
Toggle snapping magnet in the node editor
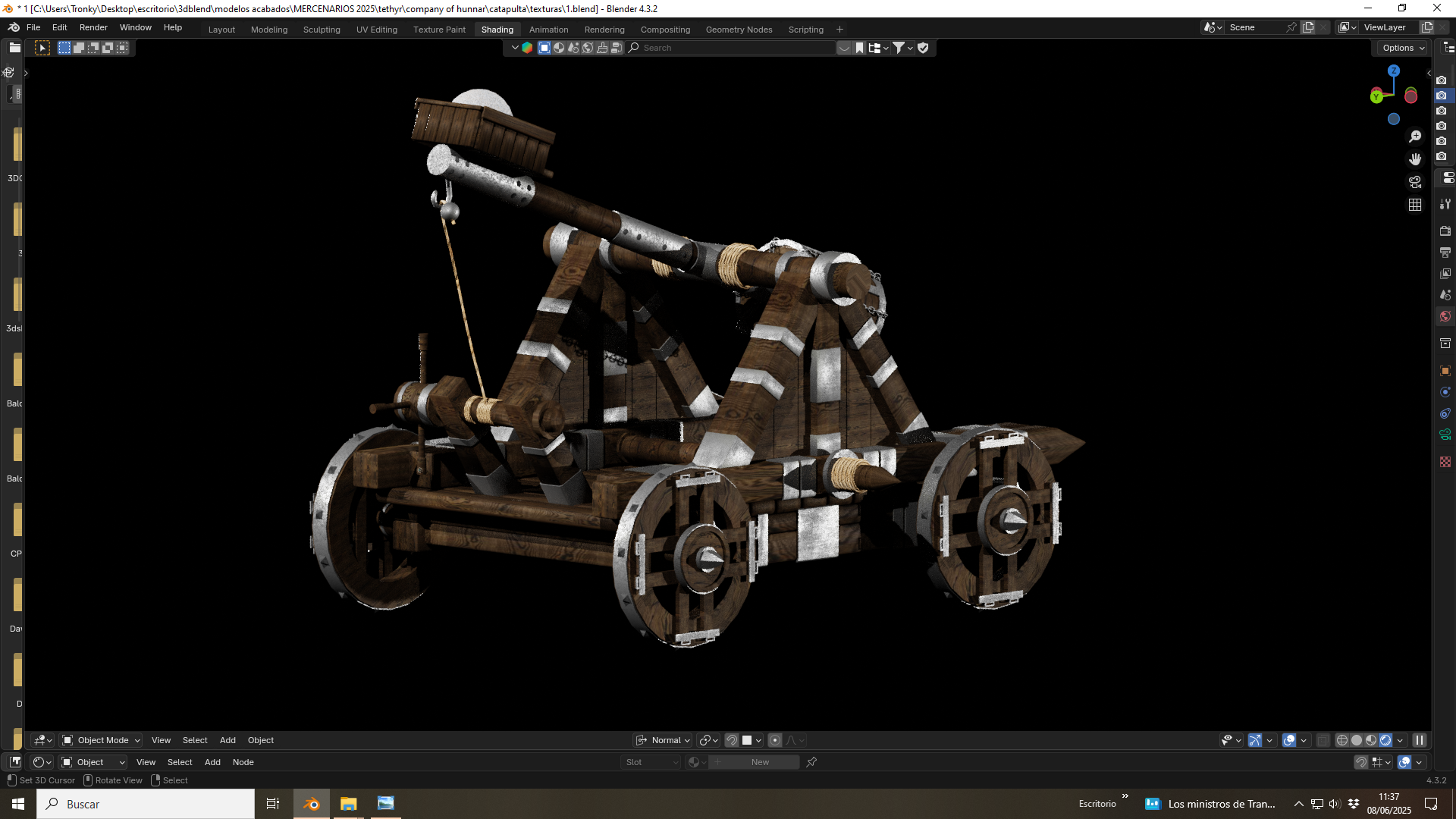click(1361, 762)
